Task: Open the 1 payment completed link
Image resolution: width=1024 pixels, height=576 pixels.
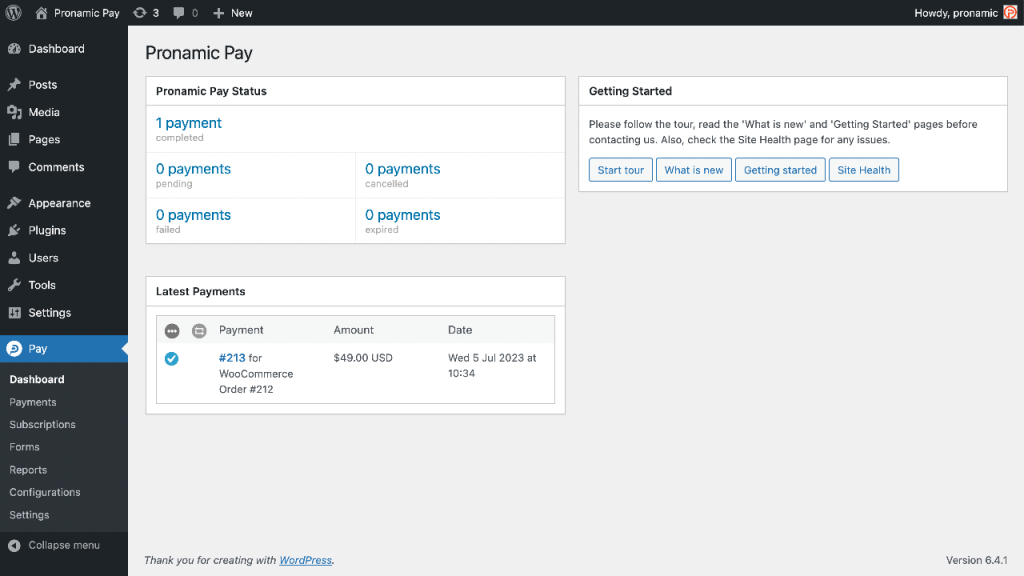Action: (x=189, y=123)
